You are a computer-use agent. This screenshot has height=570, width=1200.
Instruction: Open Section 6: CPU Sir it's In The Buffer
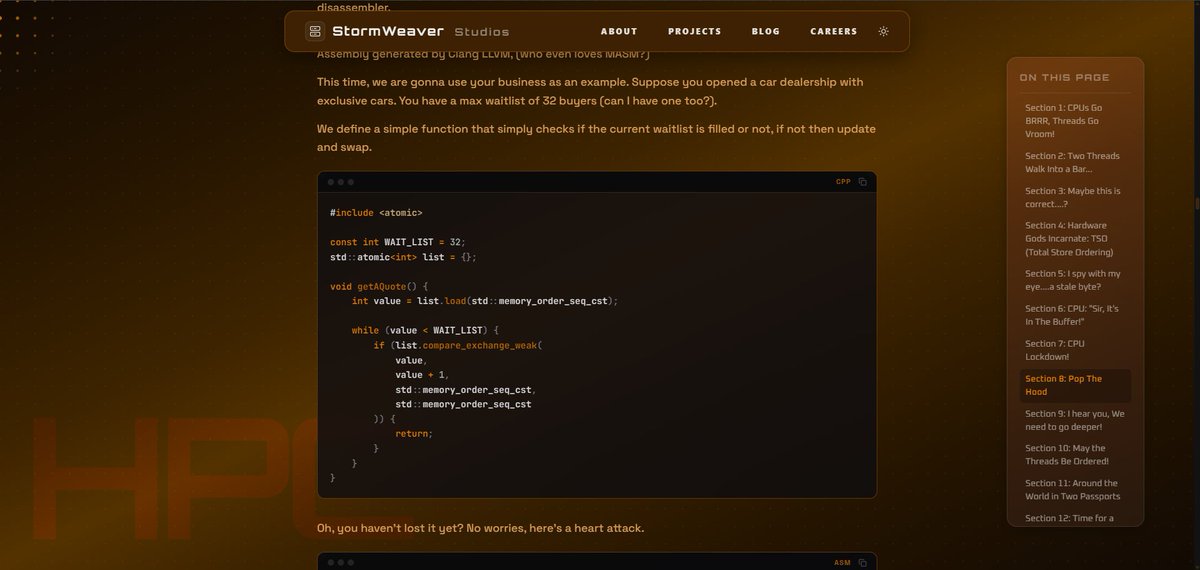(1075, 315)
